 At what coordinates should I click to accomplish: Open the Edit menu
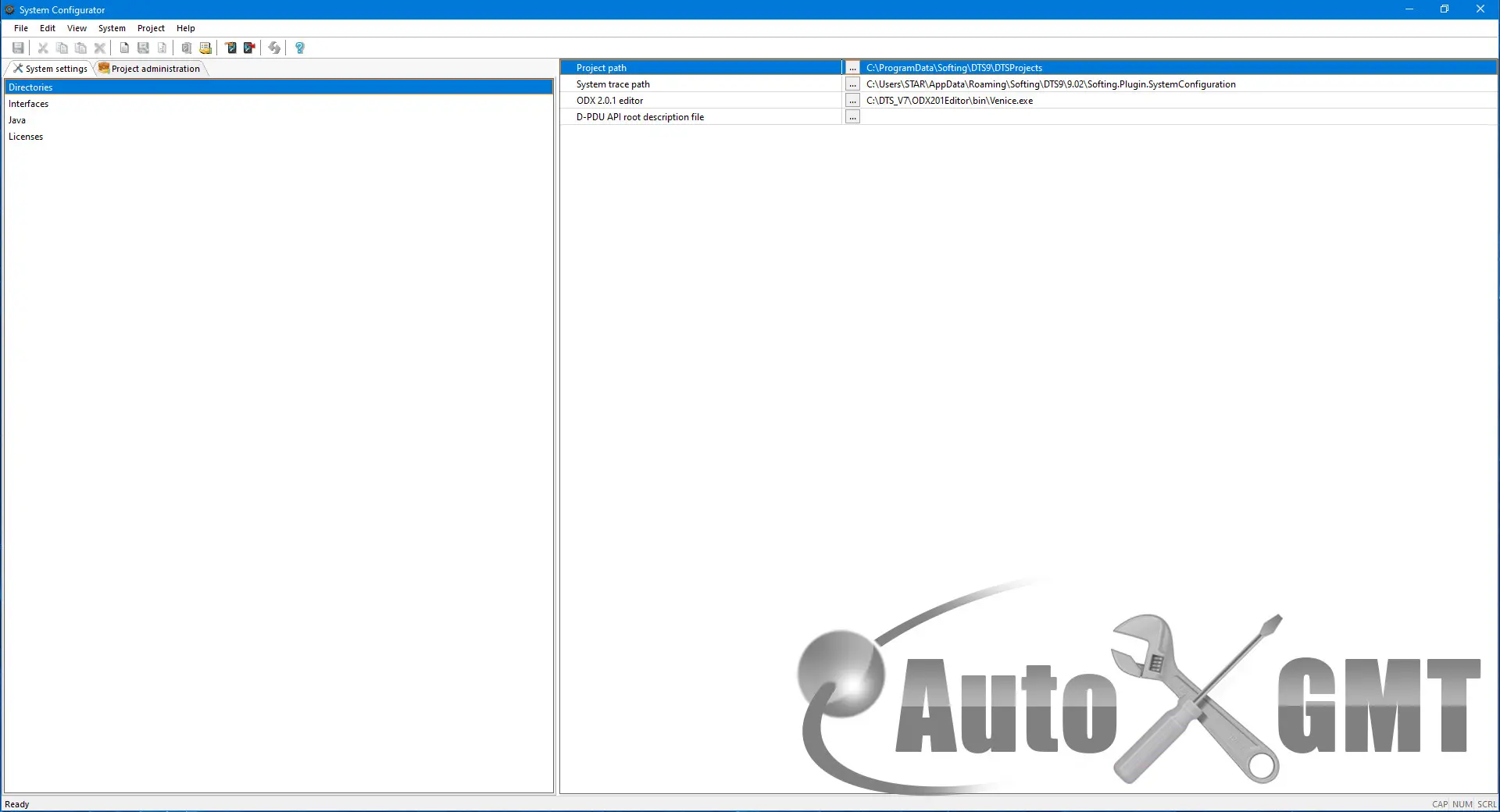pyautogui.click(x=48, y=28)
